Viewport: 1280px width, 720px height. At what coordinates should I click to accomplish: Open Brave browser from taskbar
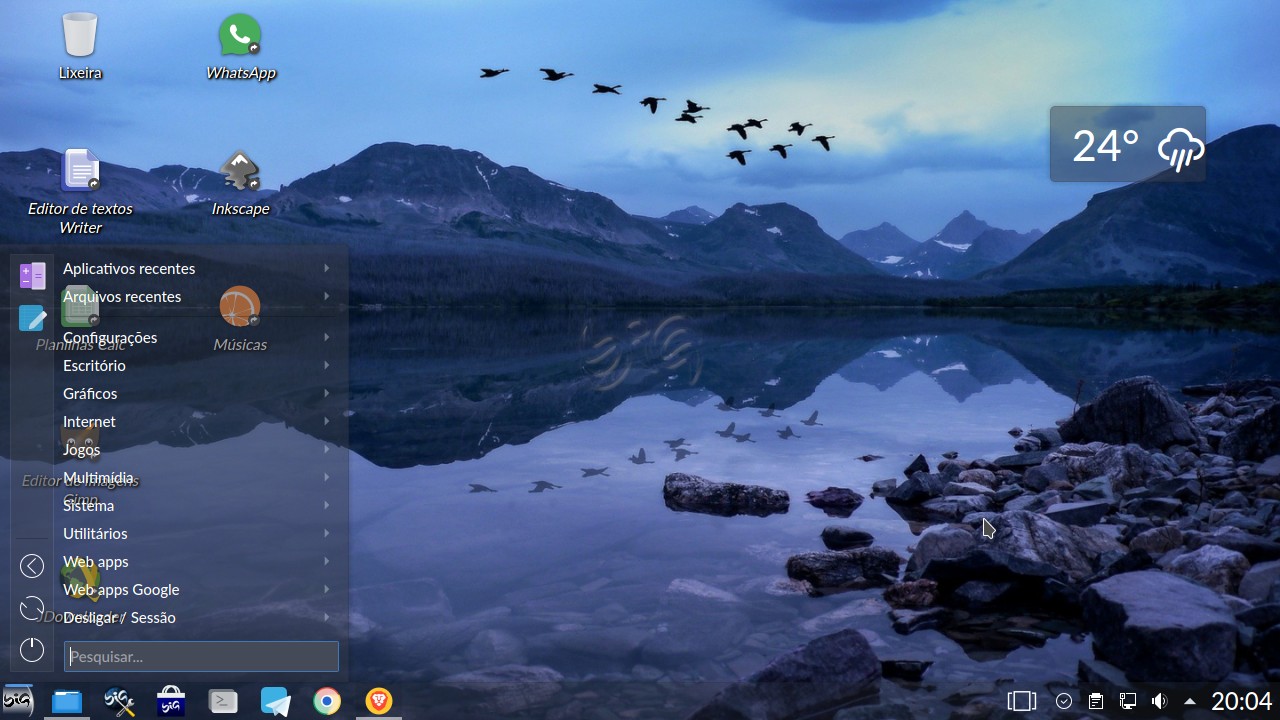[x=379, y=702]
